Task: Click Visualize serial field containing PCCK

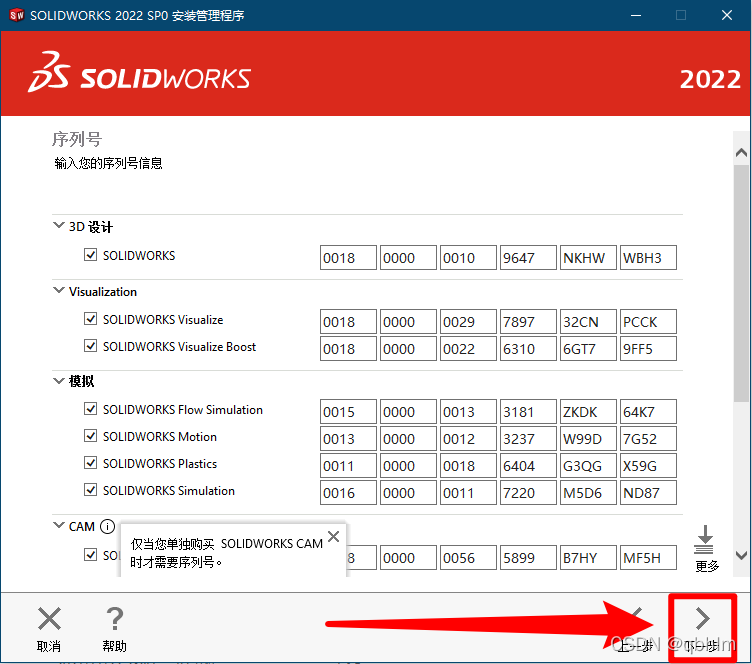Action: point(648,322)
